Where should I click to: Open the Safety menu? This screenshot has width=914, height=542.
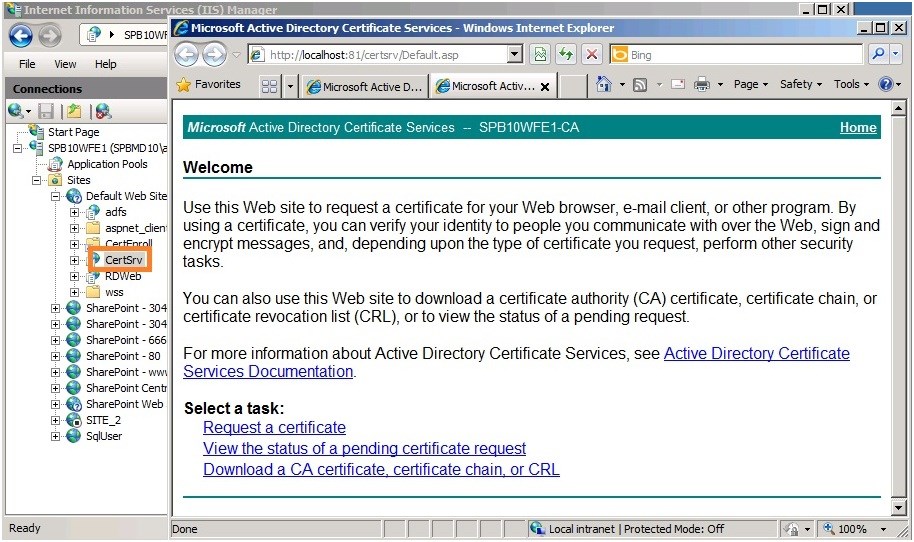pos(801,85)
